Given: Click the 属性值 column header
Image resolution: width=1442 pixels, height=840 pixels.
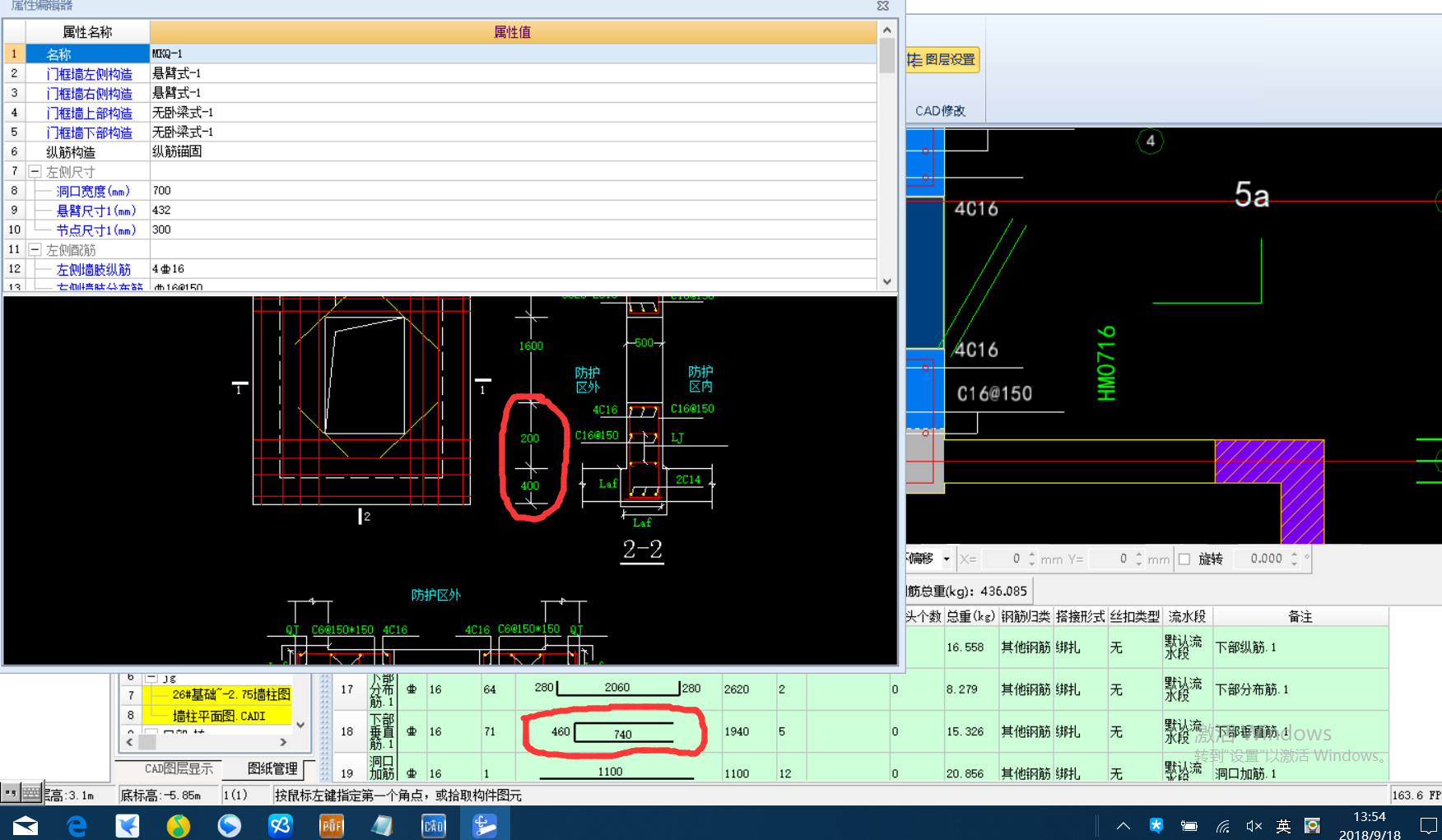Looking at the screenshot, I should coord(513,32).
